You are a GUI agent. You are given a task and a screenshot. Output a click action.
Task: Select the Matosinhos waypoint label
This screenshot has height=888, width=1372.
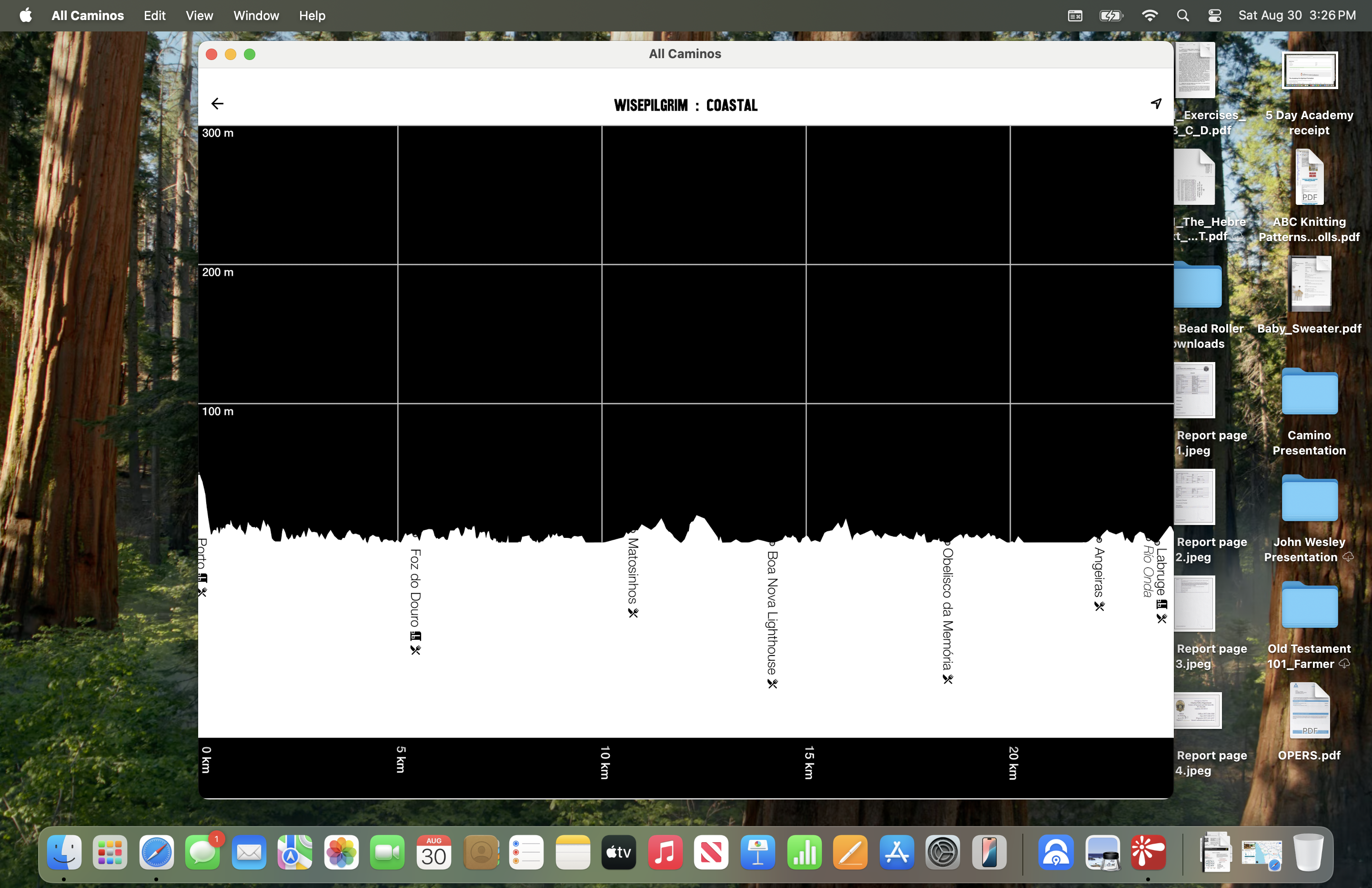632,571
